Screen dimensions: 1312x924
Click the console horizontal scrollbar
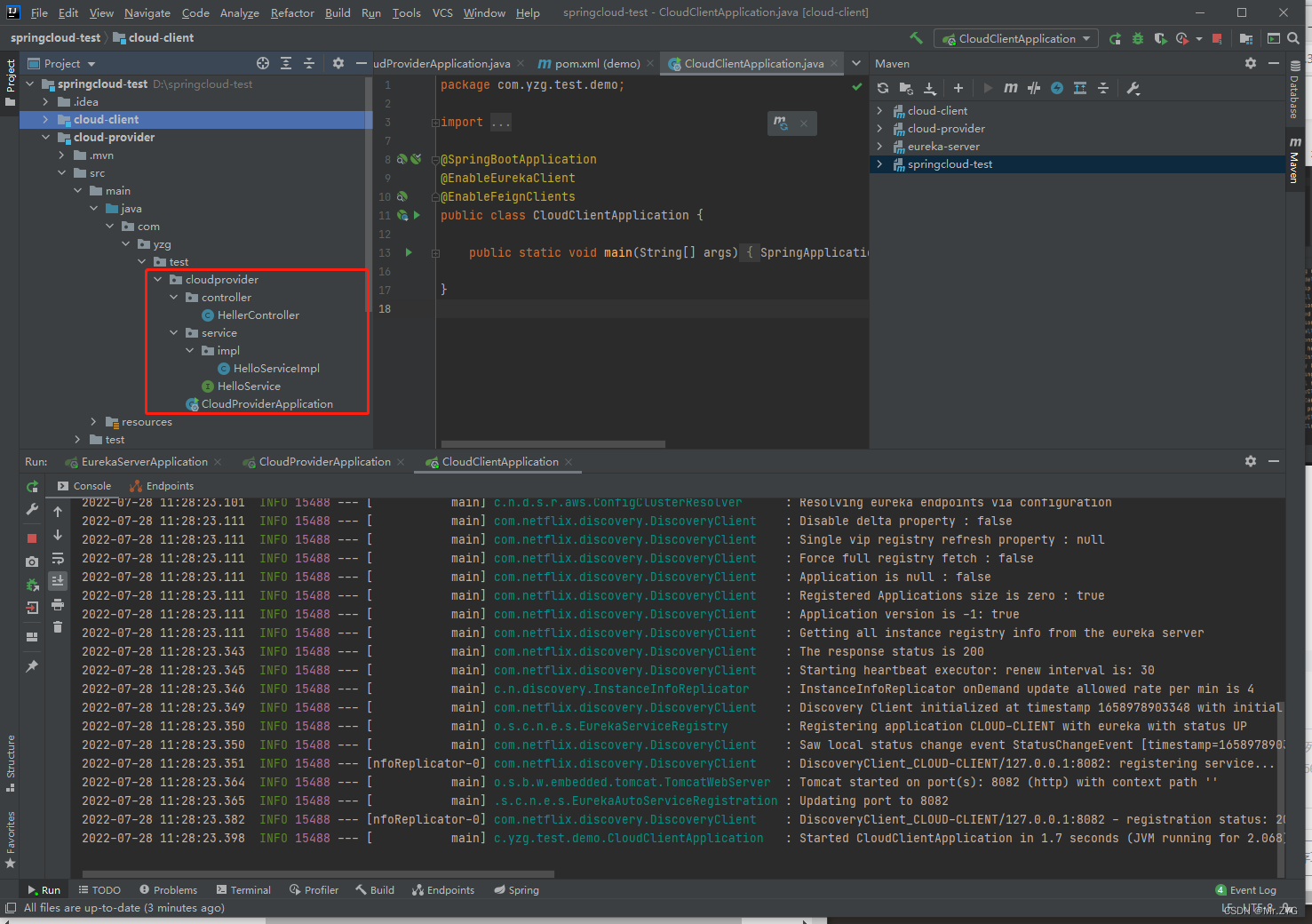tap(318, 873)
